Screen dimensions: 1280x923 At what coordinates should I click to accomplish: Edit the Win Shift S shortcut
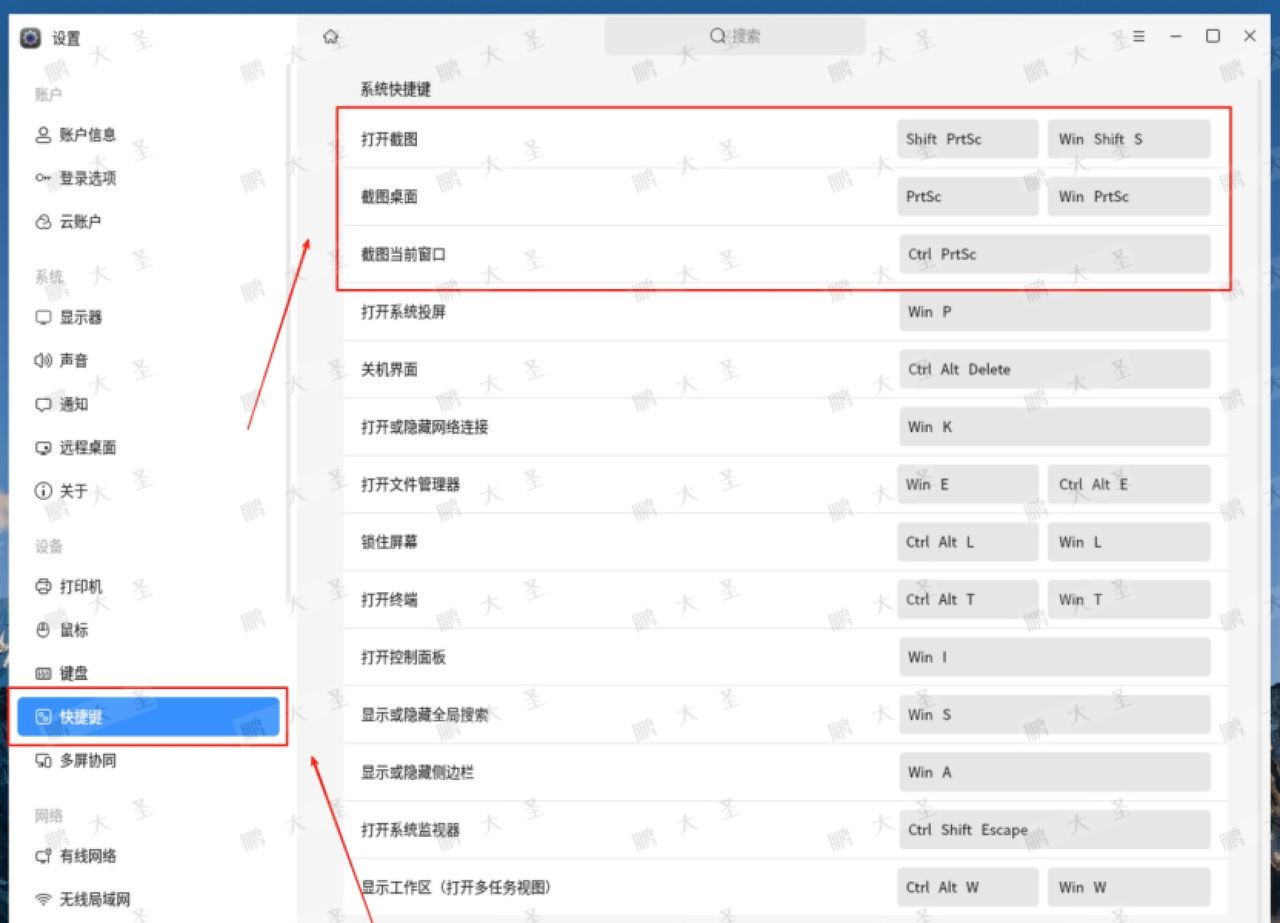point(1129,139)
